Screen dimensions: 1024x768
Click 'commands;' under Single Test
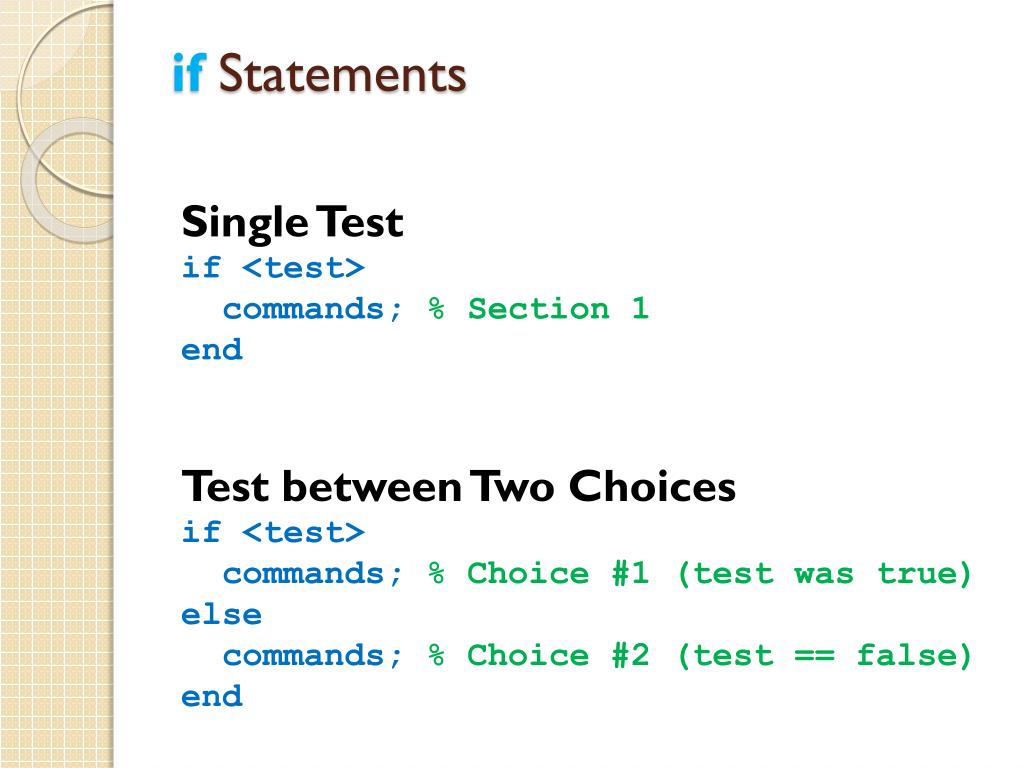click(x=312, y=309)
